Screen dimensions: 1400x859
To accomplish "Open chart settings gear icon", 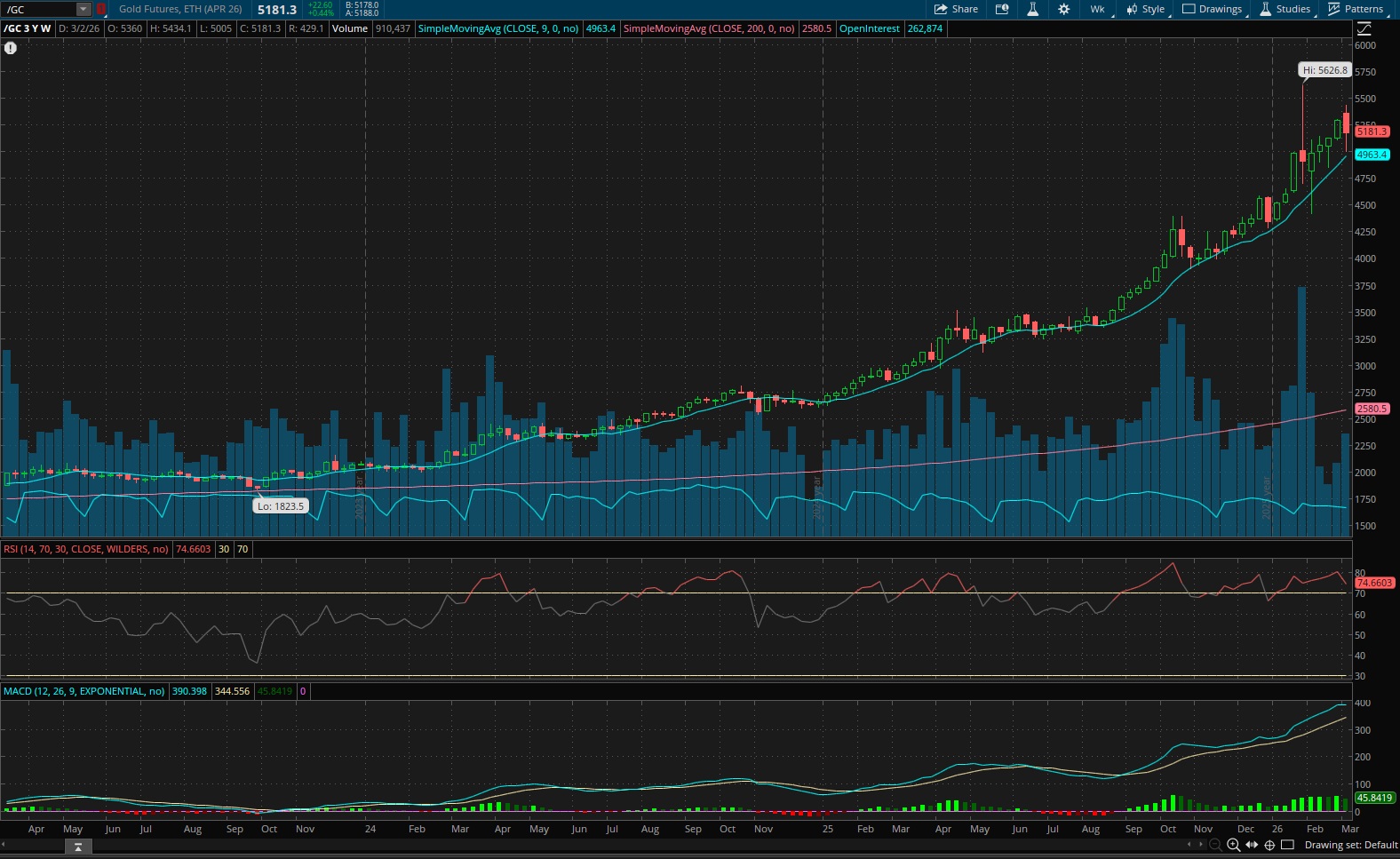I will coord(1063,9).
